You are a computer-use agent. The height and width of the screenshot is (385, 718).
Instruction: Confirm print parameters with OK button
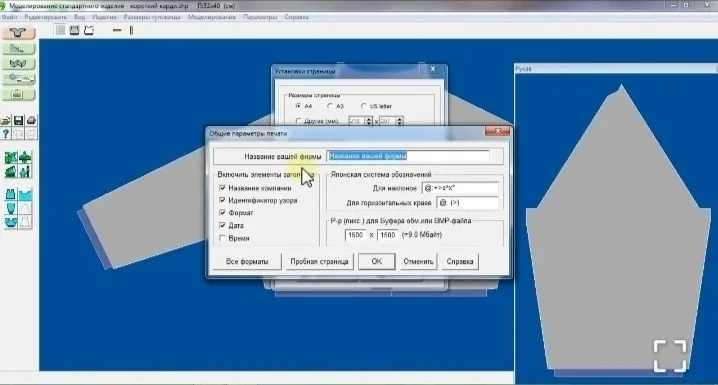click(376, 261)
